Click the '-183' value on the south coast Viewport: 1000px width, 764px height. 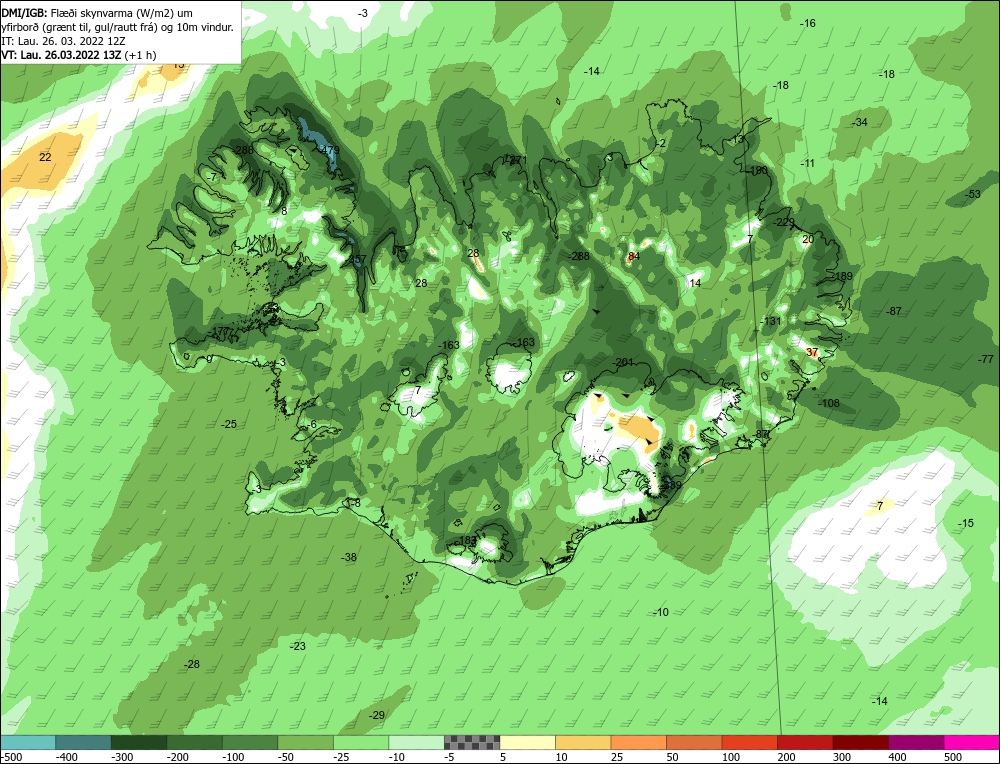466,541
